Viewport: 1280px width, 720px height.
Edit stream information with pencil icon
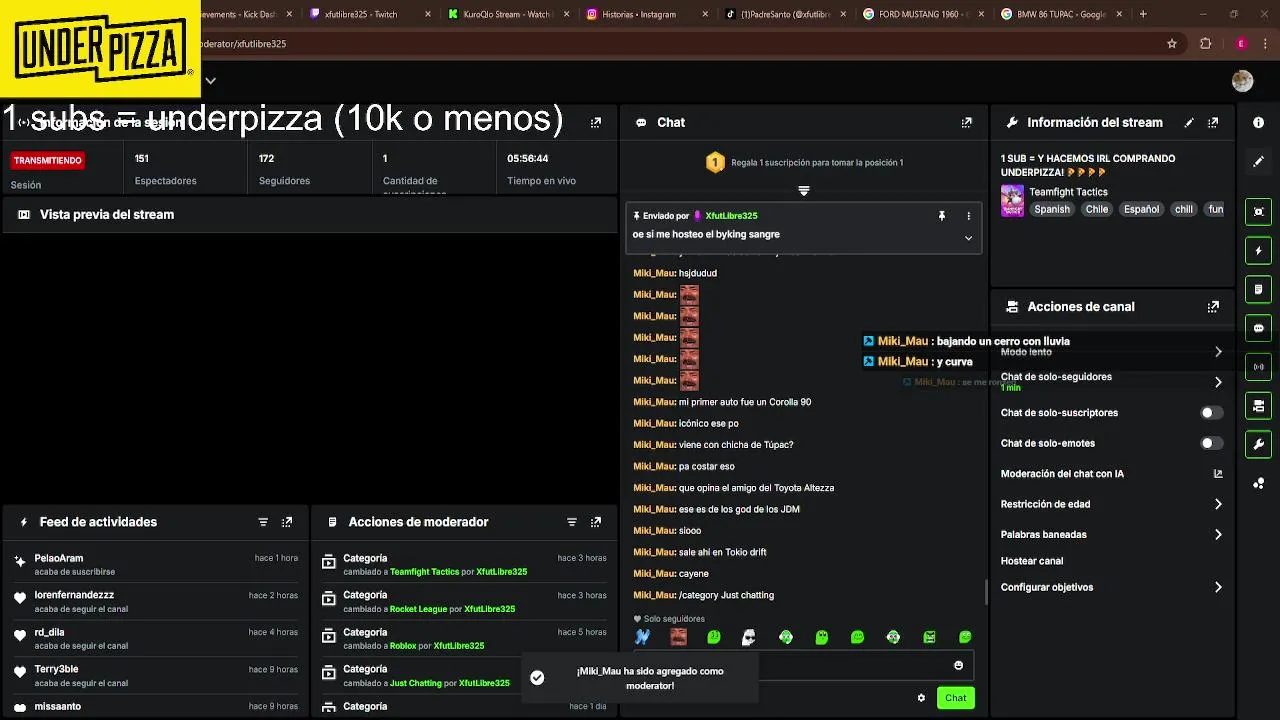1189,122
